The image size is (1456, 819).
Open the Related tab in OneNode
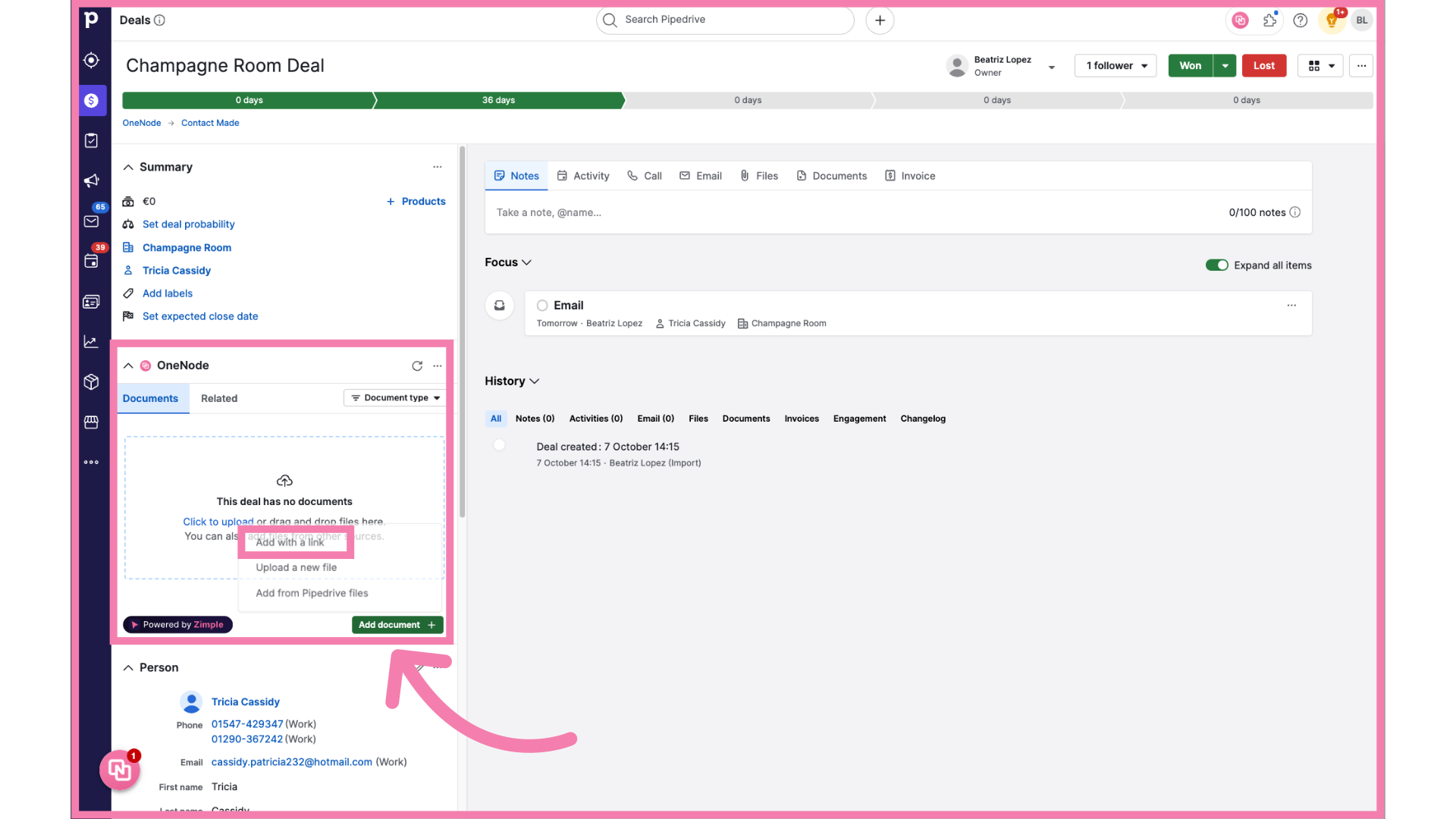point(219,398)
